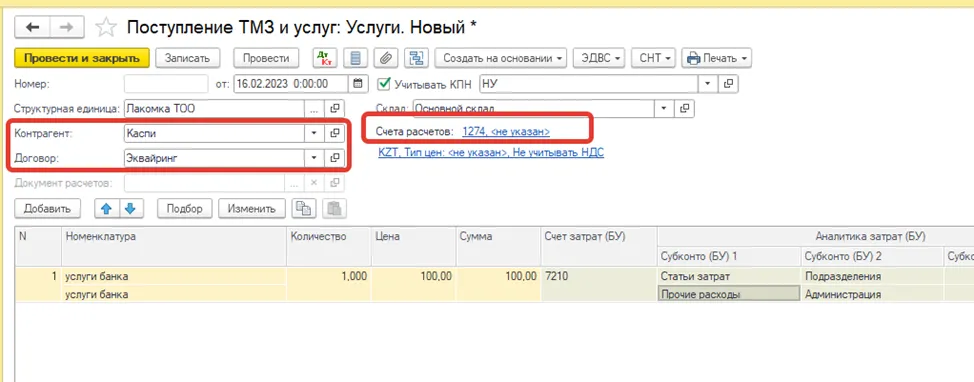Click the Контрагент field with Каспи
Screen dimensions: 974x382
pyautogui.click(x=215, y=133)
